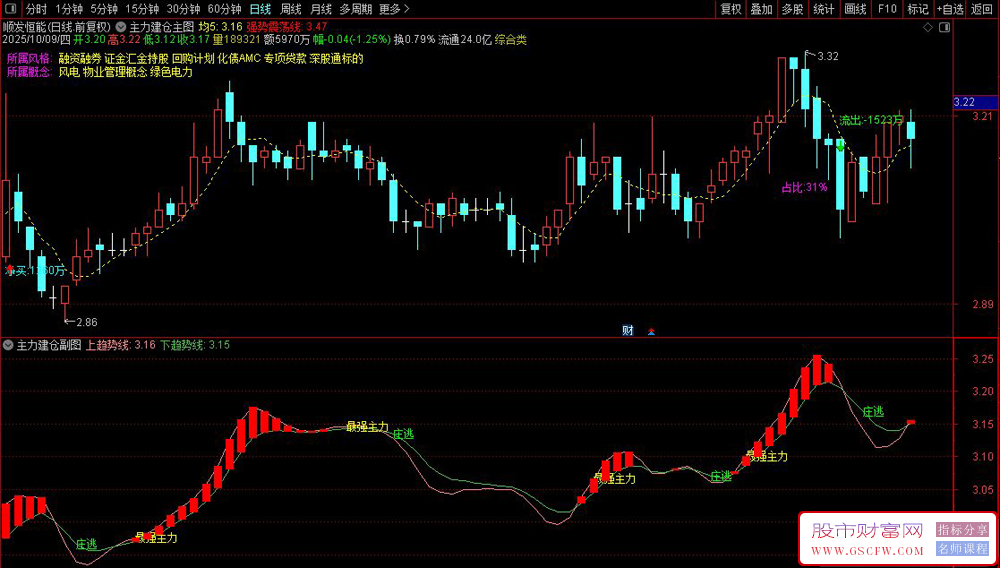Click the 综合类 industry label
1000x568 pixels.
(x=511, y=40)
